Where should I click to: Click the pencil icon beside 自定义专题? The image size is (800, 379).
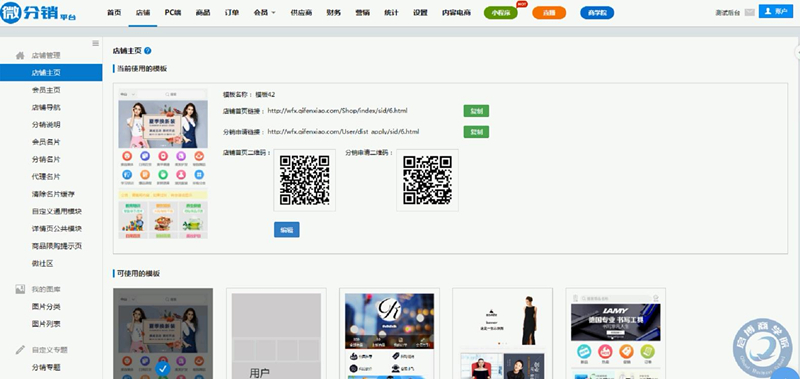(x=20, y=350)
